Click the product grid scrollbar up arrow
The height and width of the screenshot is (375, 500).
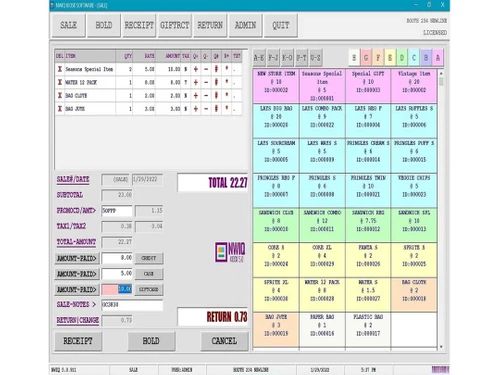coord(441,73)
